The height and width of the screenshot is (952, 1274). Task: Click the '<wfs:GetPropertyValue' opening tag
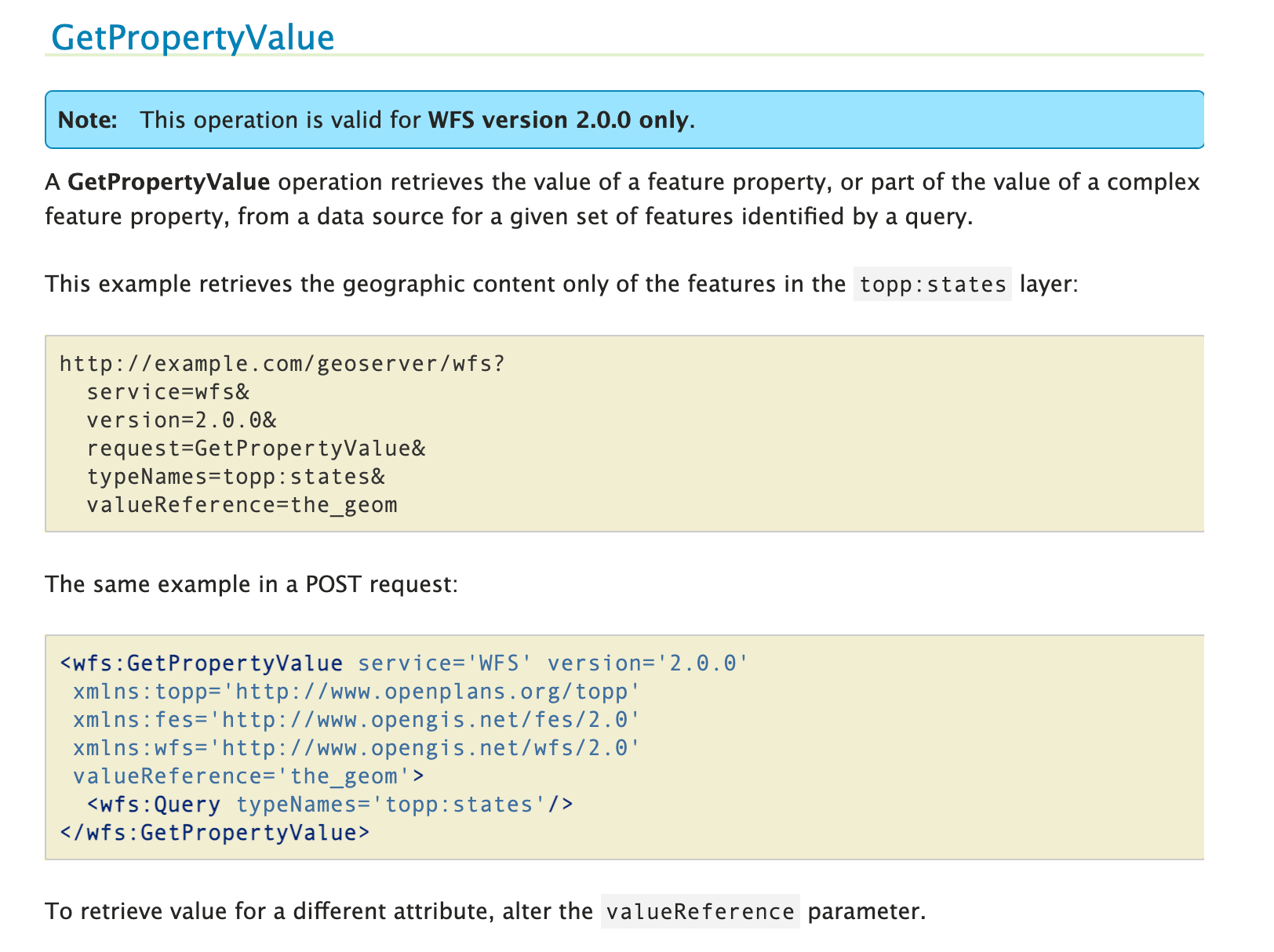(x=202, y=663)
